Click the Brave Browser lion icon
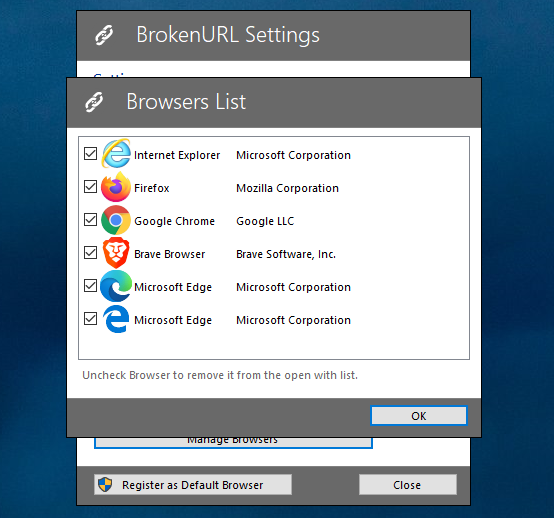Screen dimensions: 554x518 click(x=116, y=253)
